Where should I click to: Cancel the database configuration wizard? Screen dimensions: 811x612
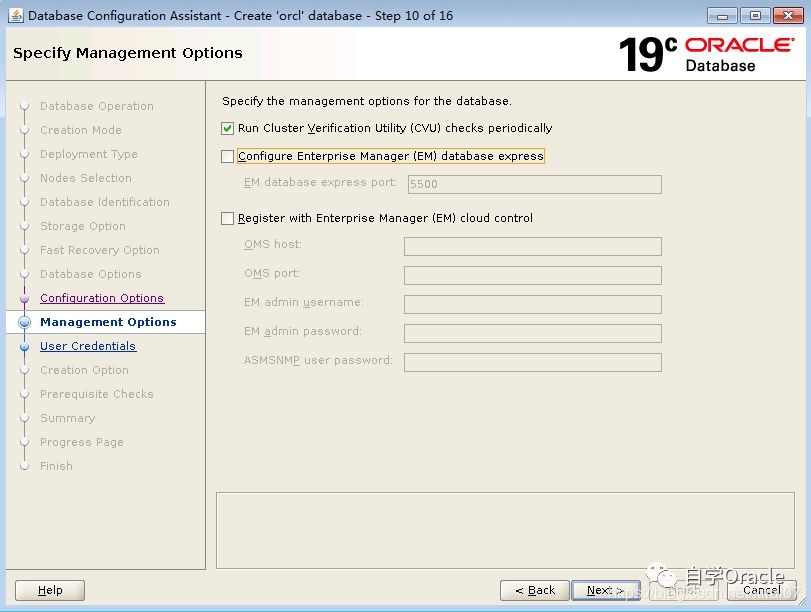762,590
